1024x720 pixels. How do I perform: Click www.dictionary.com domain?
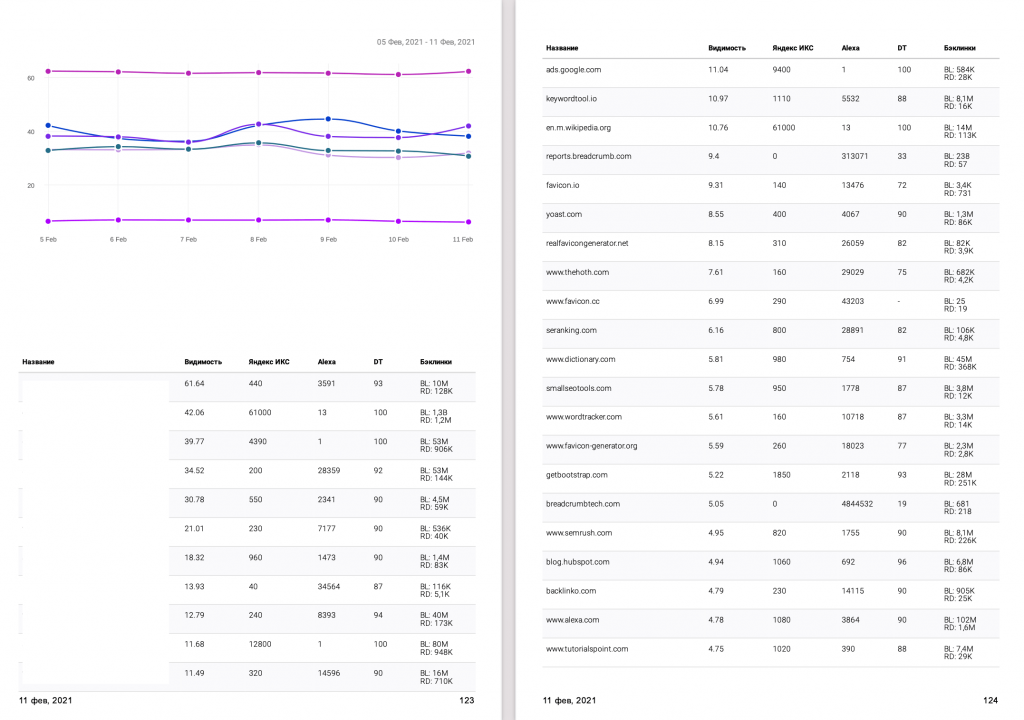coord(580,359)
